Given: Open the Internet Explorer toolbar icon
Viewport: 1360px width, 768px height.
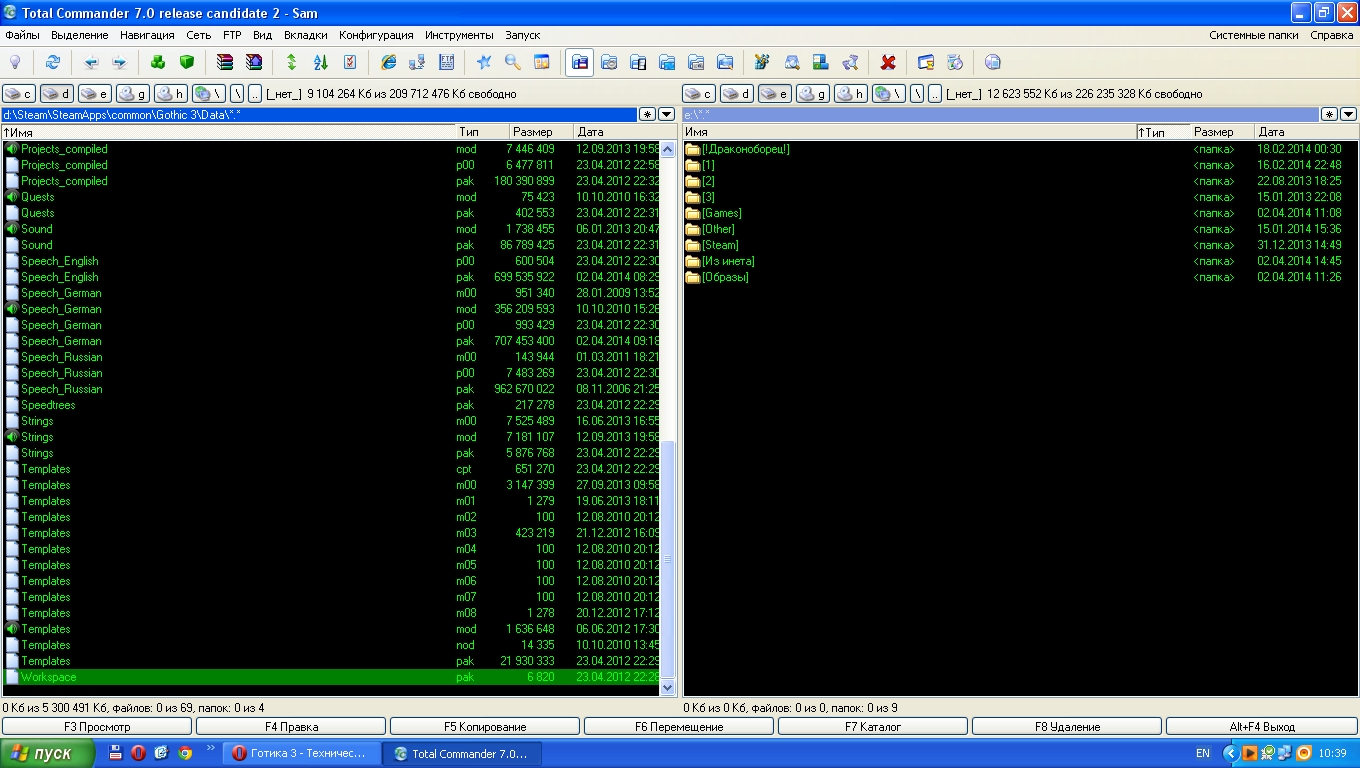Looking at the screenshot, I should 388,62.
